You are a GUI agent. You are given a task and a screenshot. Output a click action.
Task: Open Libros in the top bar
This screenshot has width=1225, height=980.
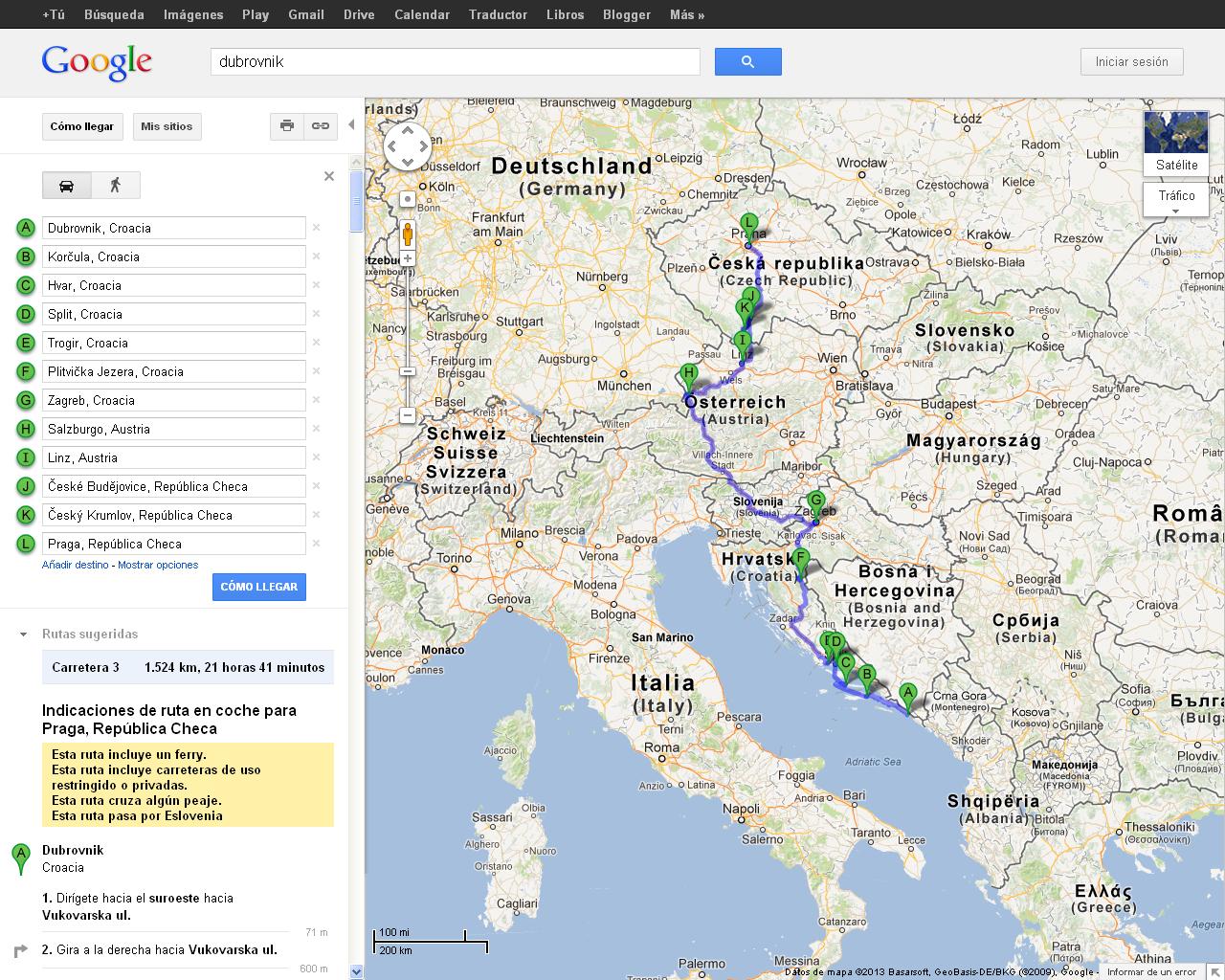565,14
